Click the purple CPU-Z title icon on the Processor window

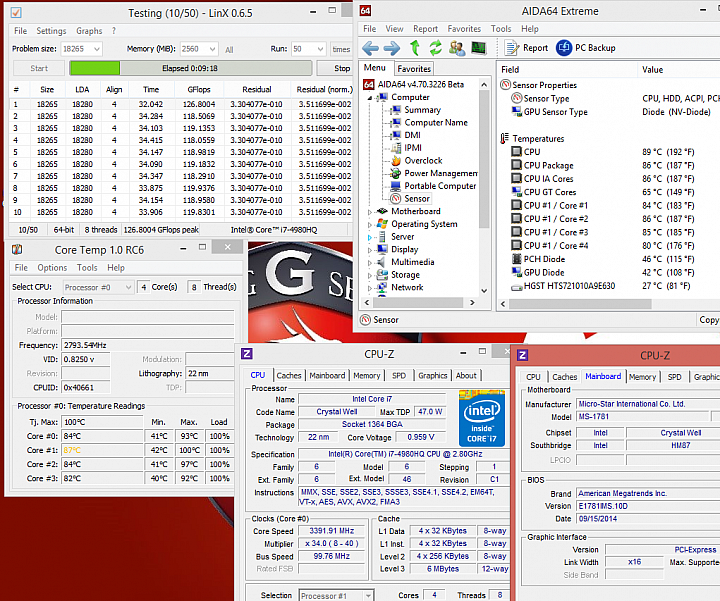pyautogui.click(x=247, y=354)
